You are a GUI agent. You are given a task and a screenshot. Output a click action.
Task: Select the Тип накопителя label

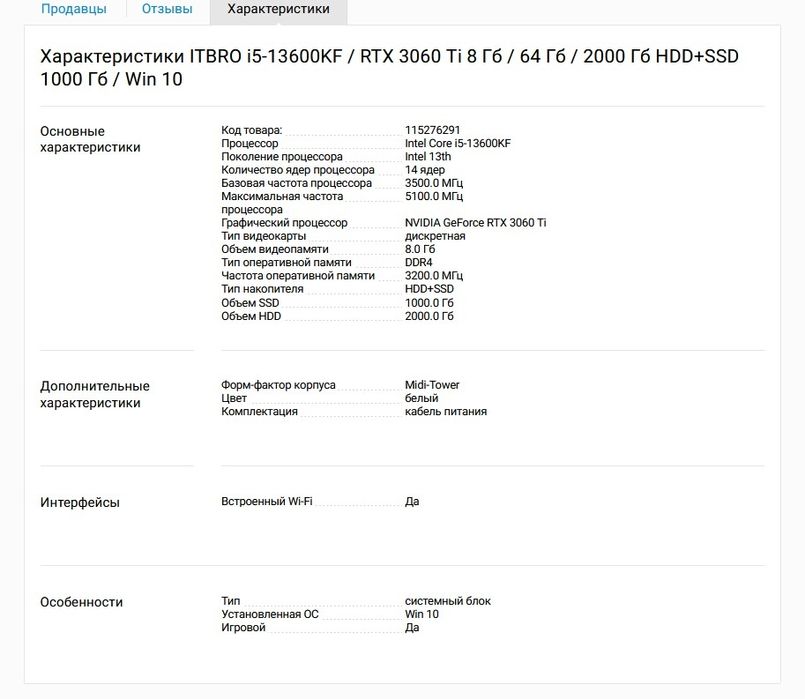262,289
